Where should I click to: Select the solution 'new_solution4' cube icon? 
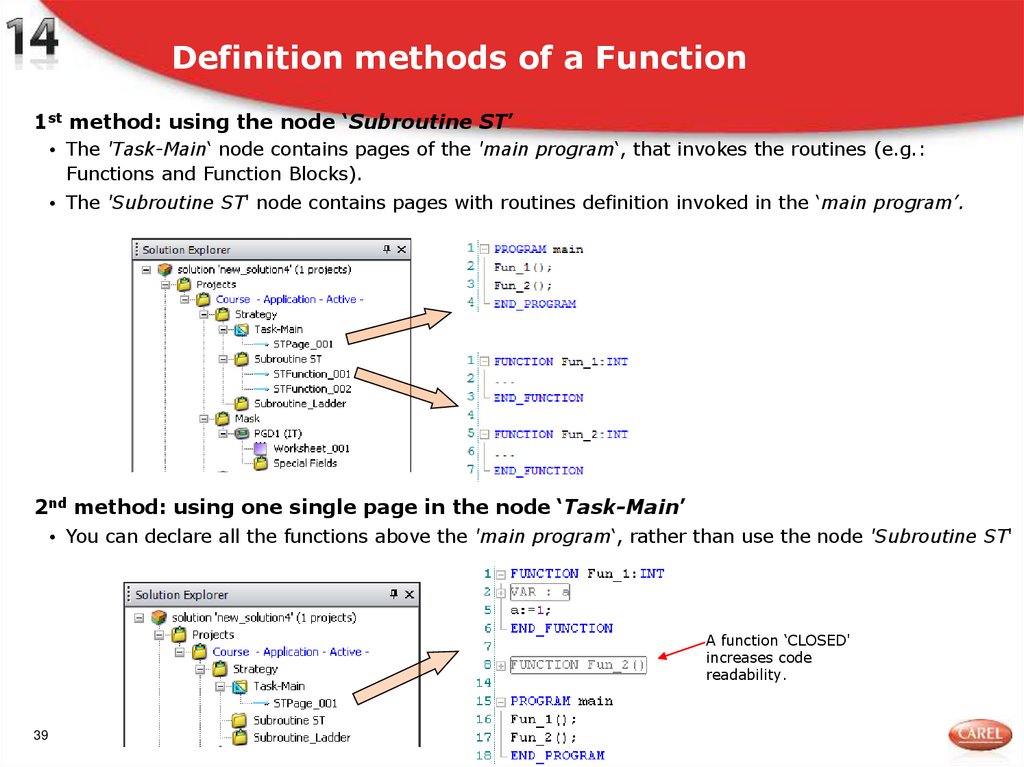(164, 269)
